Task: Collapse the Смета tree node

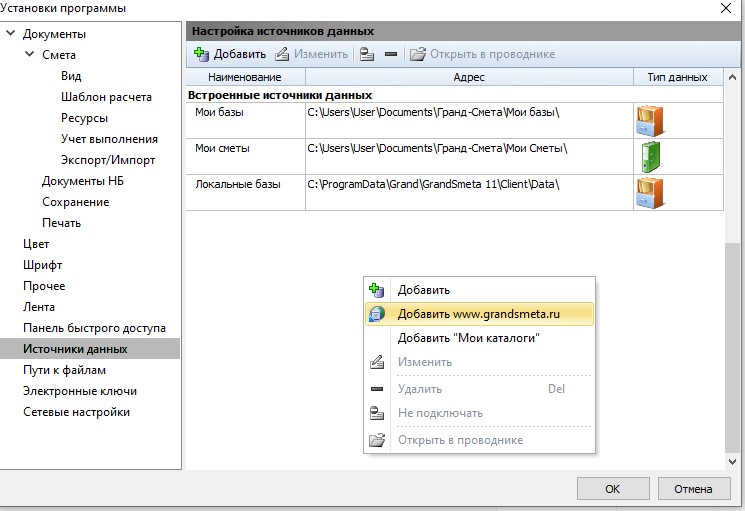Action: pos(30,55)
